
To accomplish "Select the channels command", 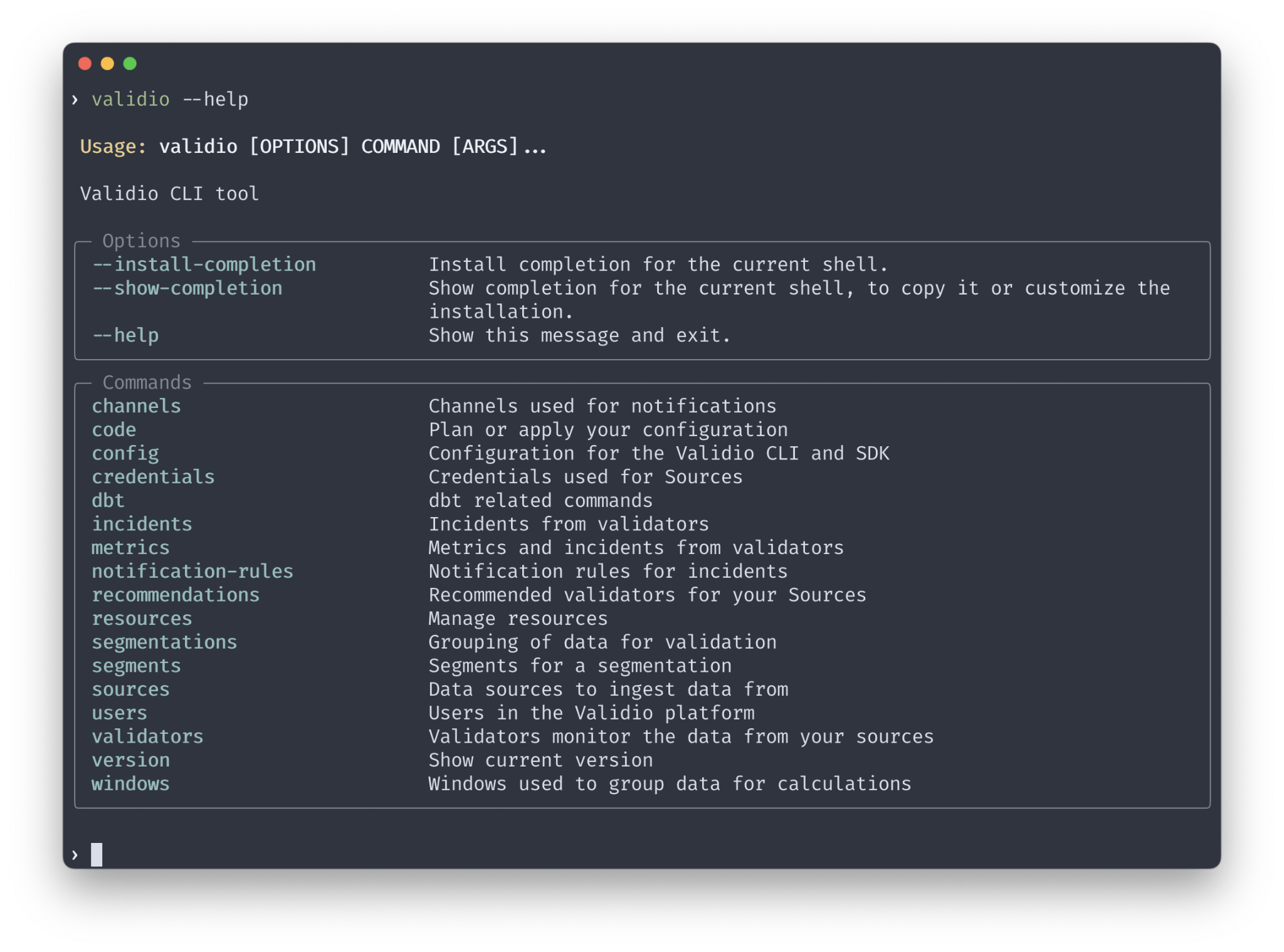I will point(136,406).
